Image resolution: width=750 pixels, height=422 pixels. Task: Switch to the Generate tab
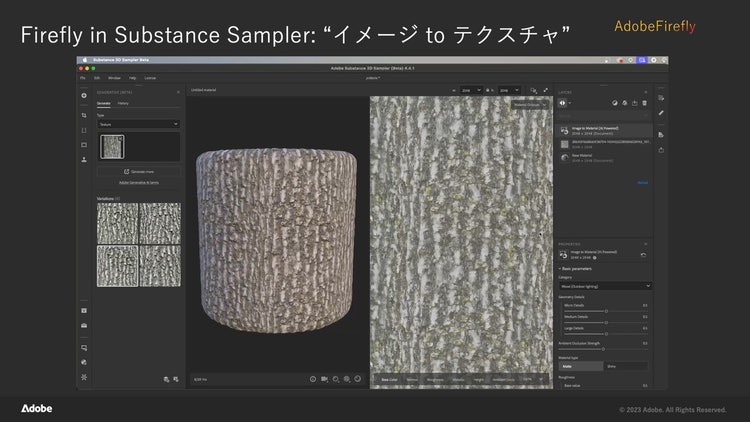click(x=104, y=103)
